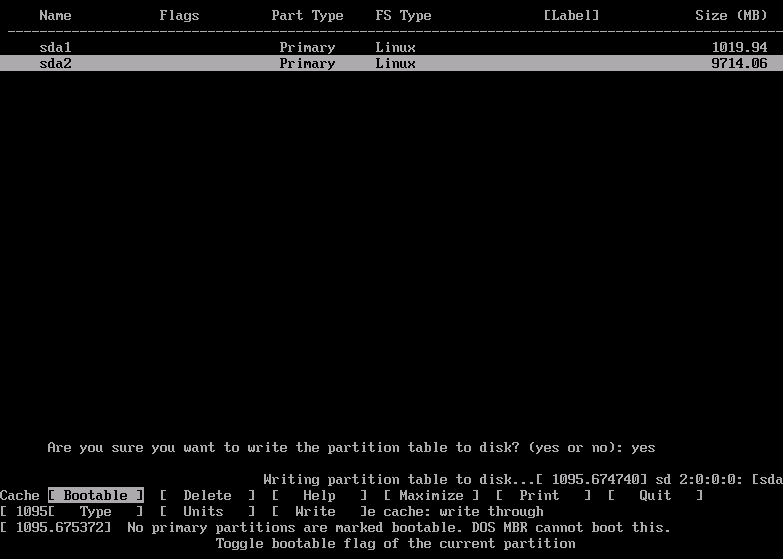783x559 pixels.
Task: Click the 1019.94 size value
Action: [739, 47]
